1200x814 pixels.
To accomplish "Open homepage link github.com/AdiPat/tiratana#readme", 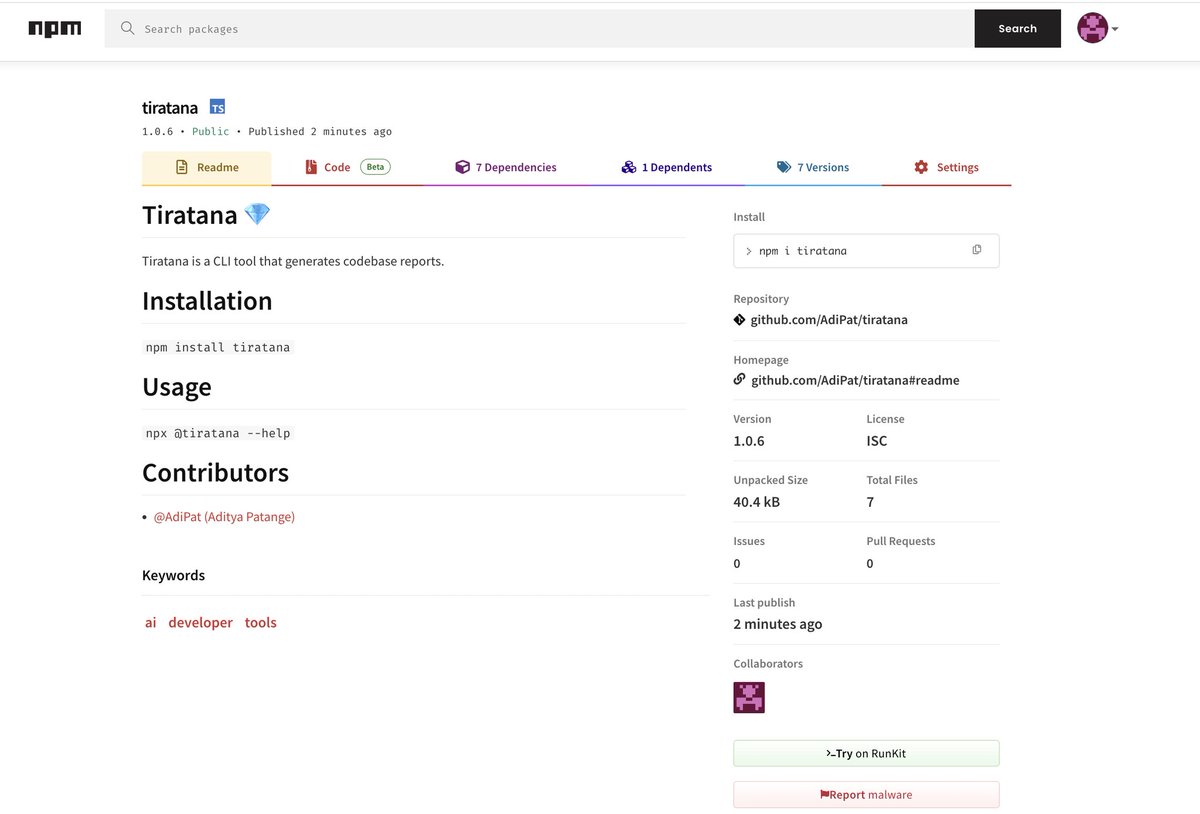I will tap(855, 380).
